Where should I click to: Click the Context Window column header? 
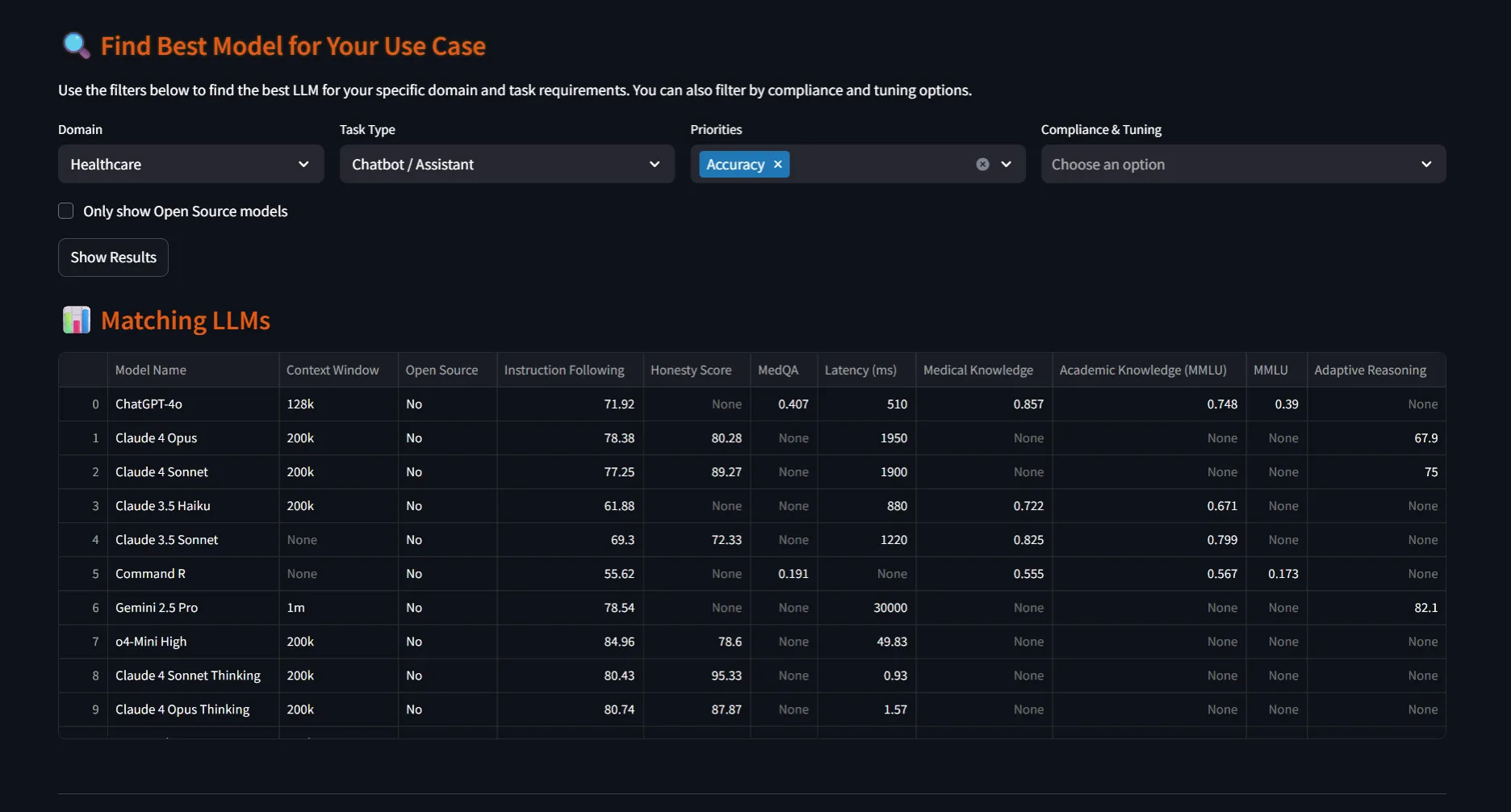333,370
